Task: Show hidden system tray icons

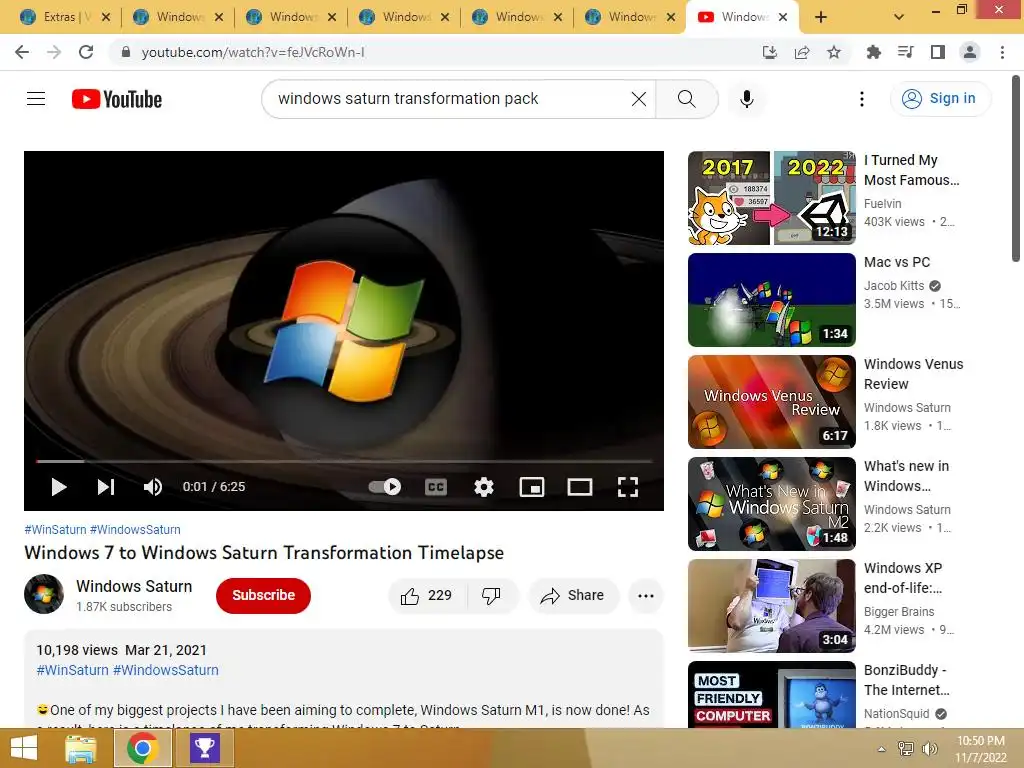Action: (881, 749)
